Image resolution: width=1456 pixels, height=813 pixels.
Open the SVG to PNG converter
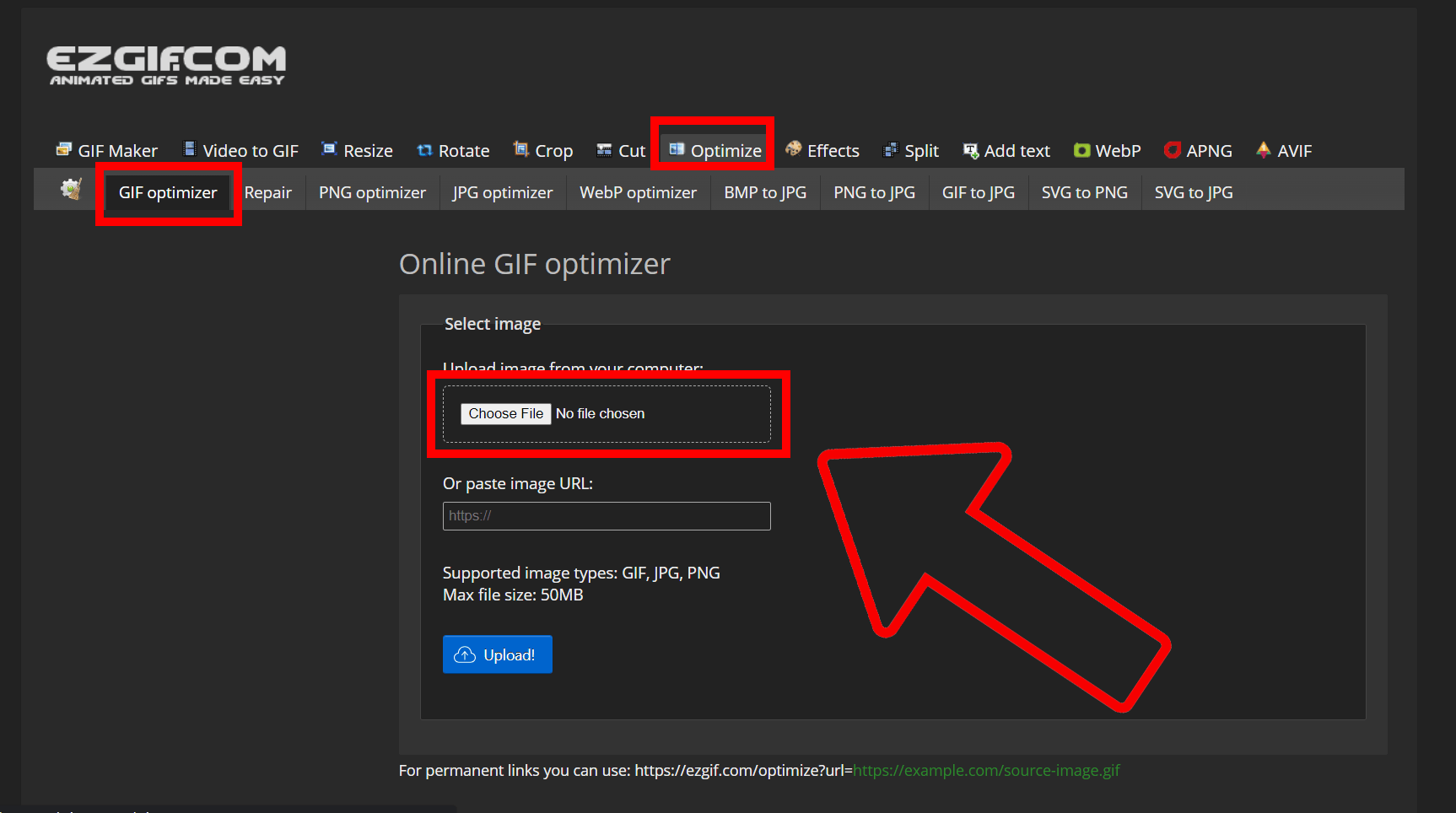[1085, 192]
